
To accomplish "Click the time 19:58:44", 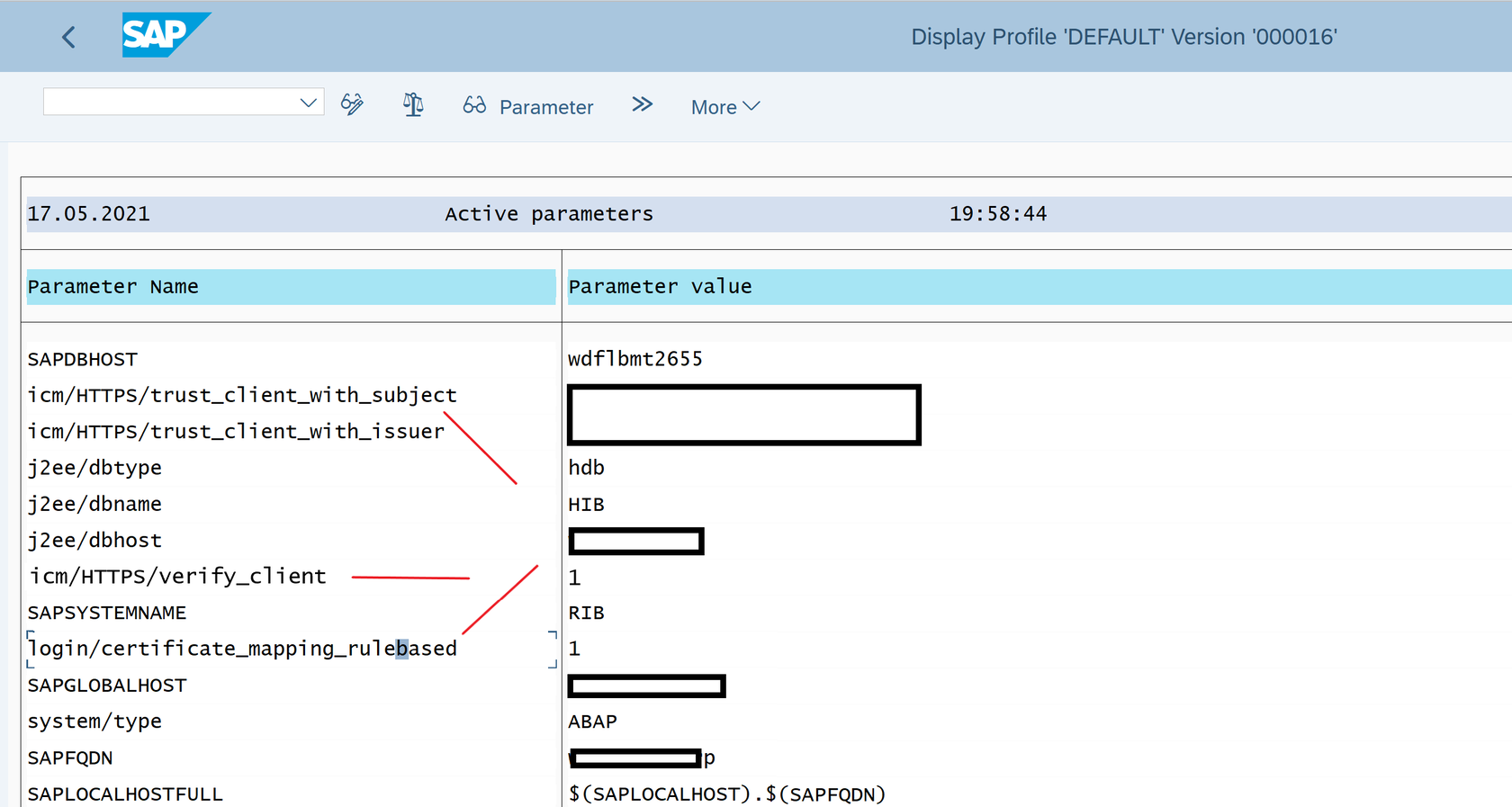I will tap(998, 214).
